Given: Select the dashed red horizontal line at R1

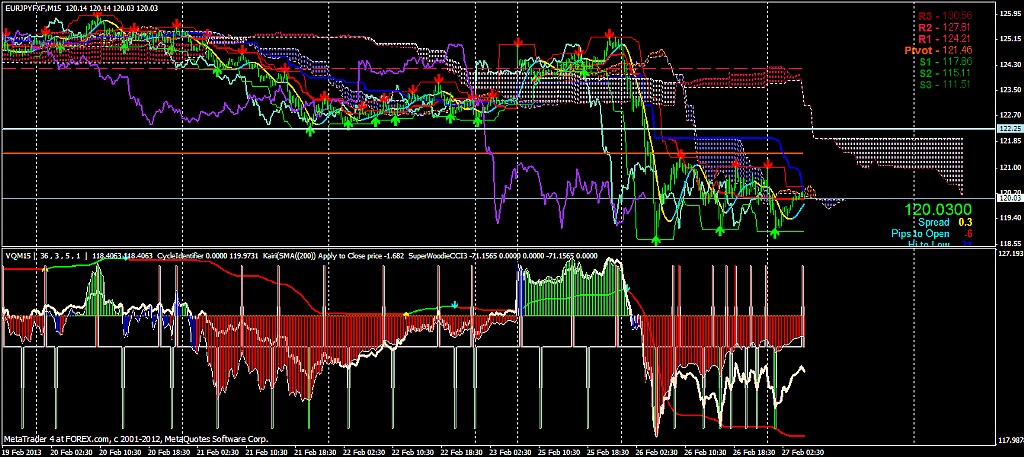Looking at the screenshot, I should pyautogui.click(x=403, y=69).
